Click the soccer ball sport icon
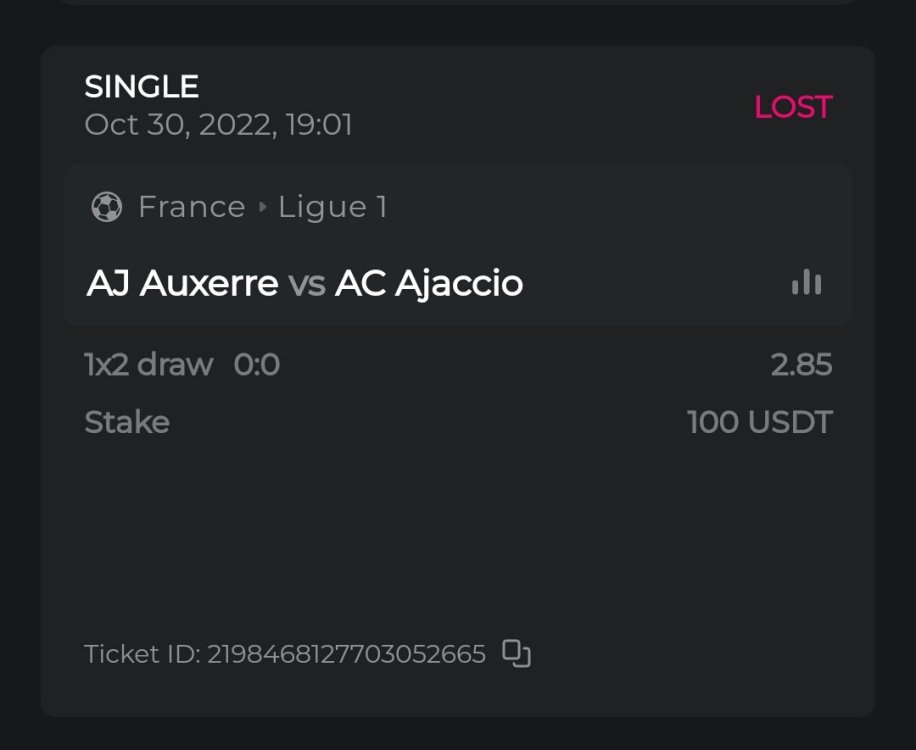Screen dimensions: 916x750 pyautogui.click(x=106, y=207)
